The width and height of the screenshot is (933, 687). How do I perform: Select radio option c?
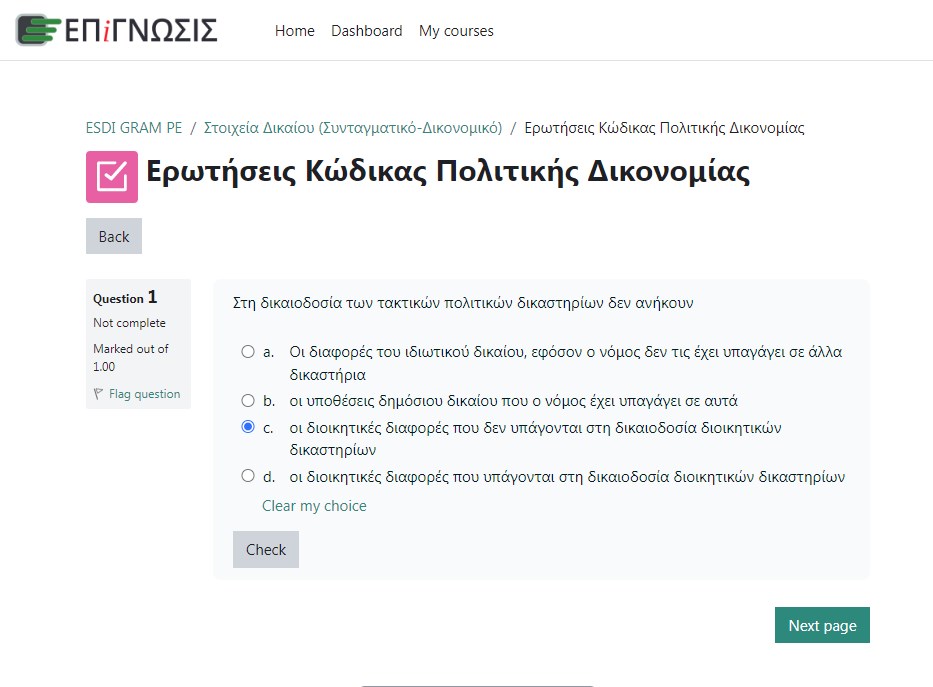coord(248,426)
